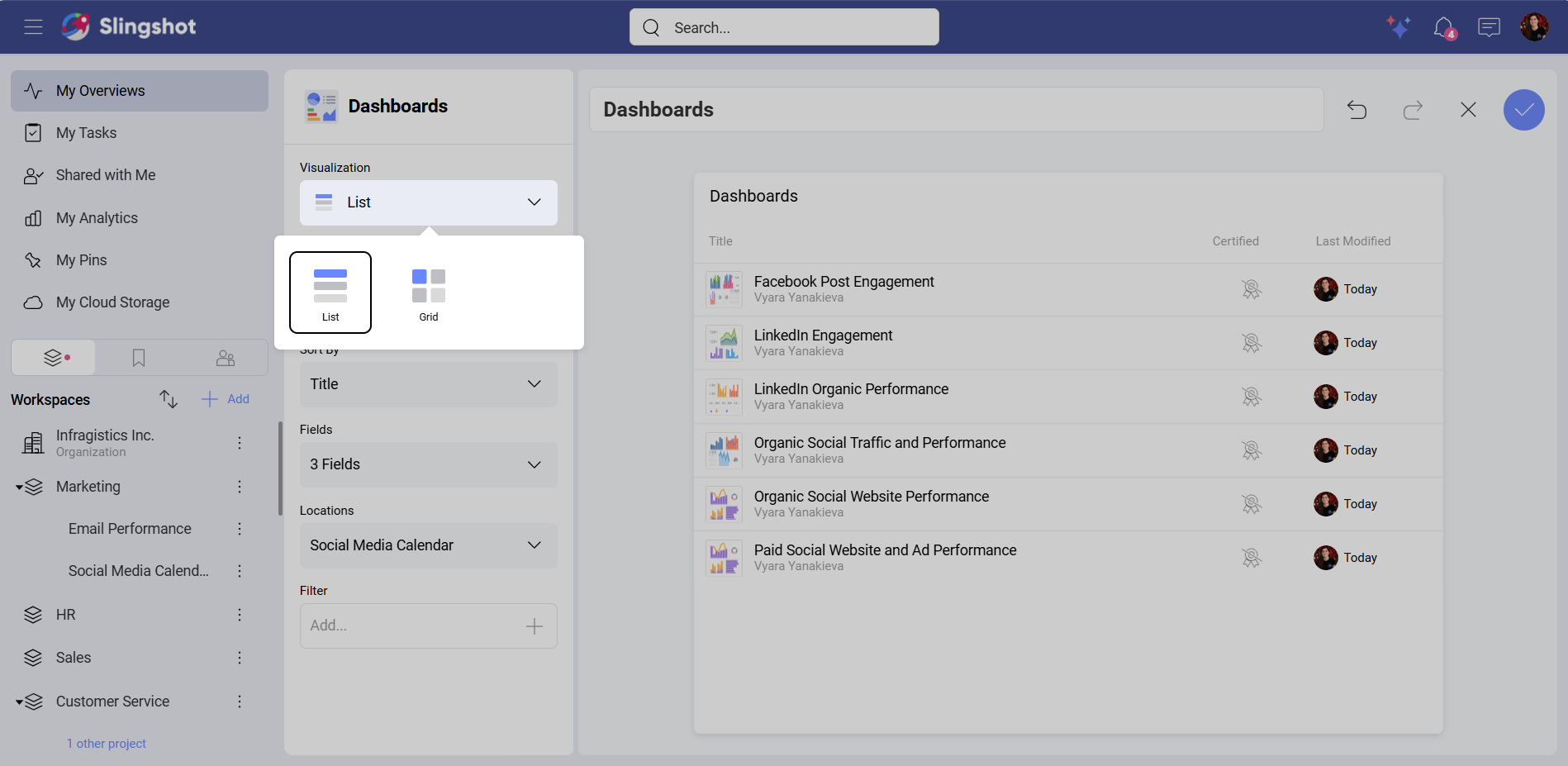Click the Search field at the top
Viewport: 1568px width, 766px height.
point(782,26)
